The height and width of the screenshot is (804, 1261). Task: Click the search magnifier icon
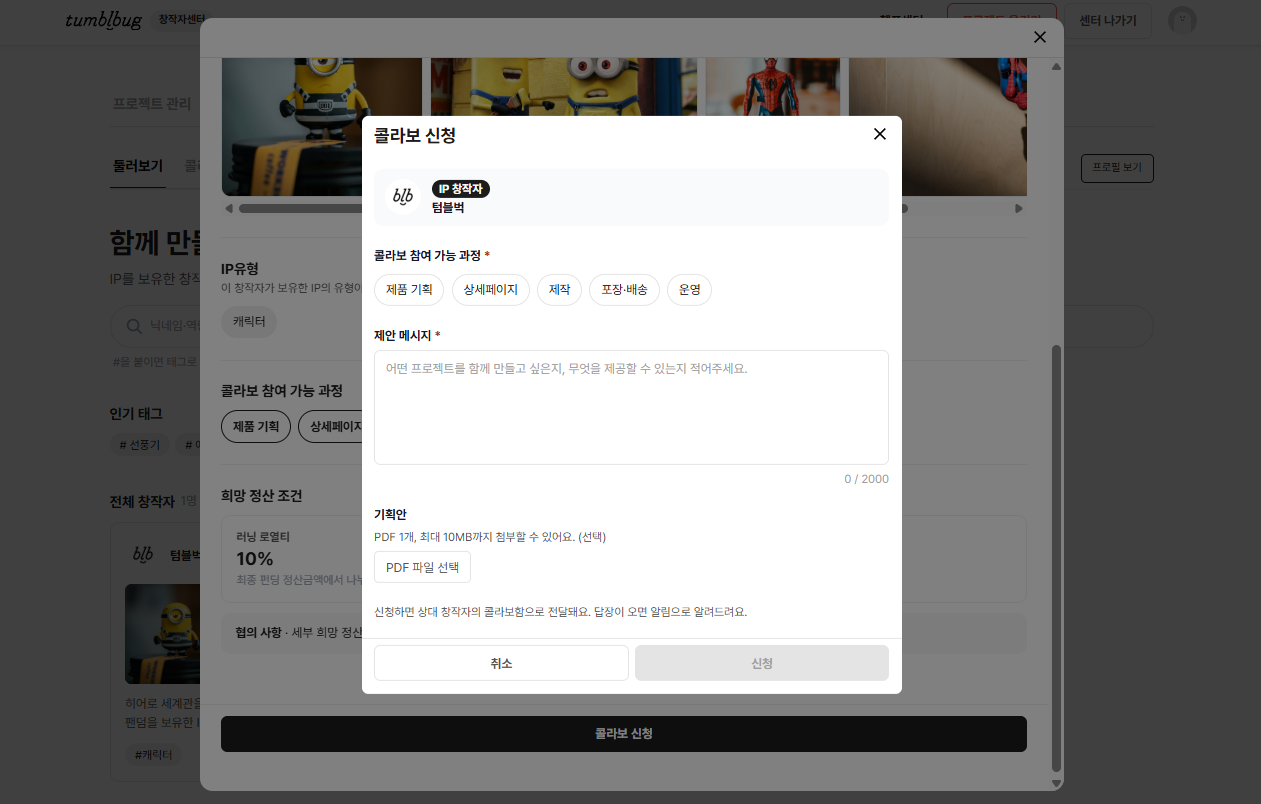pyautogui.click(x=133, y=326)
